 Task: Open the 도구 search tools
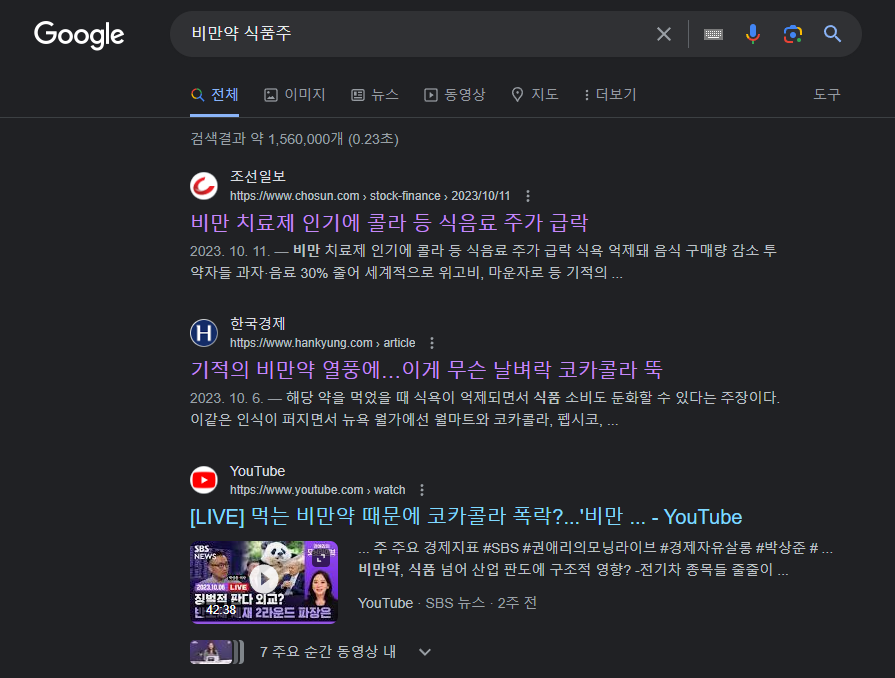827,94
